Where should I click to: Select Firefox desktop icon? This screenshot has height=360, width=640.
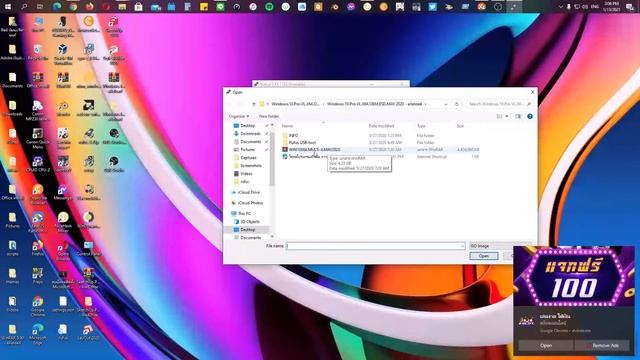point(38,248)
